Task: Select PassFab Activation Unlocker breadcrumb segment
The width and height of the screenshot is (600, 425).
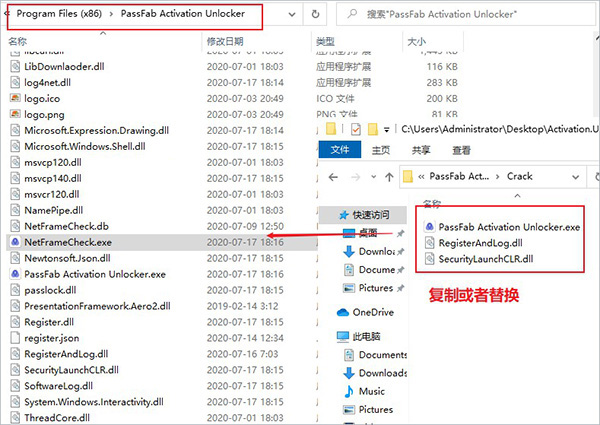Action: pos(183,13)
